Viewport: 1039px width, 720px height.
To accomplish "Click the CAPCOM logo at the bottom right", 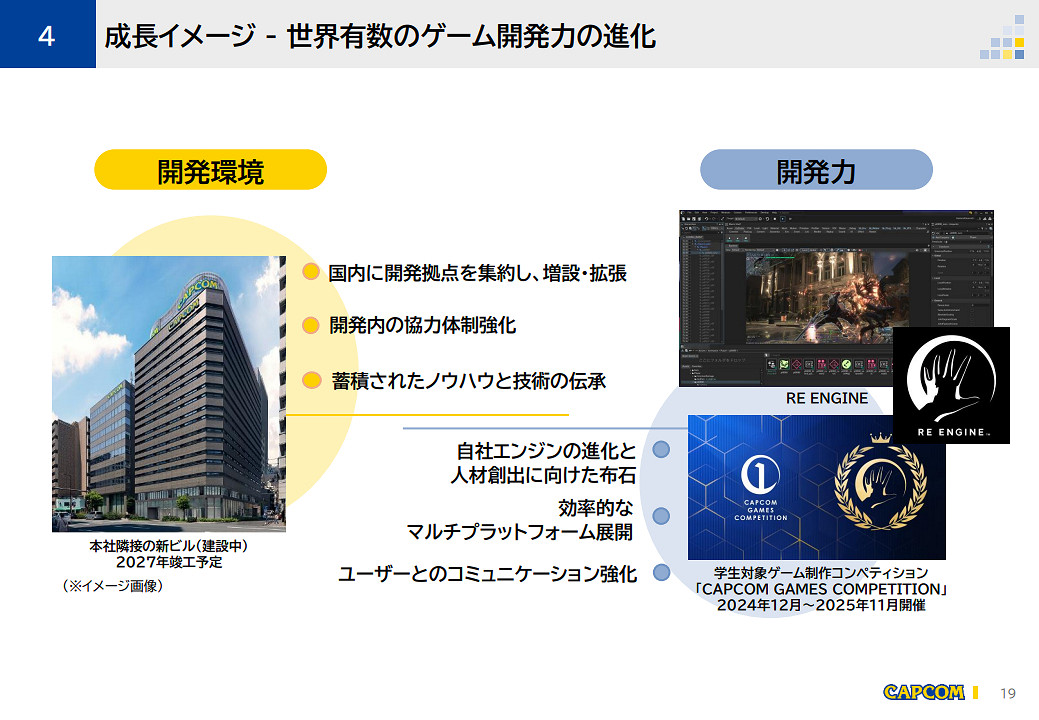I will pos(923,692).
